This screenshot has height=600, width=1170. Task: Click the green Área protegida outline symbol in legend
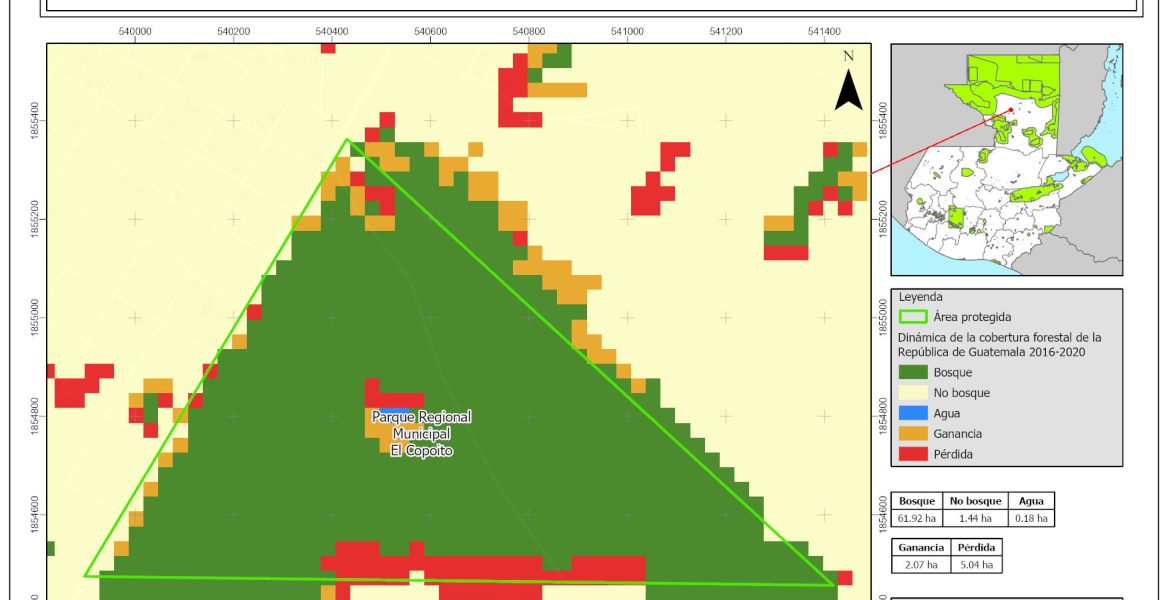[x=914, y=317]
